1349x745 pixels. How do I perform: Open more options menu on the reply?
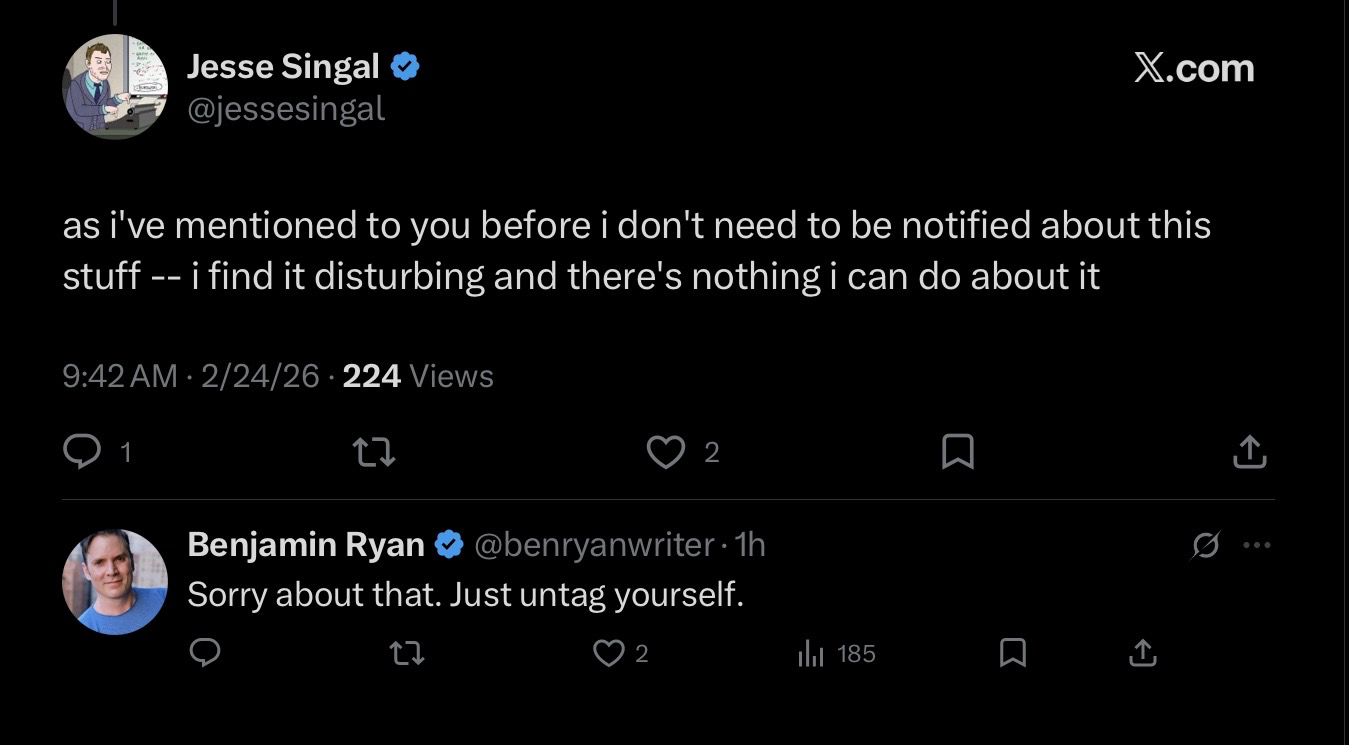1256,546
